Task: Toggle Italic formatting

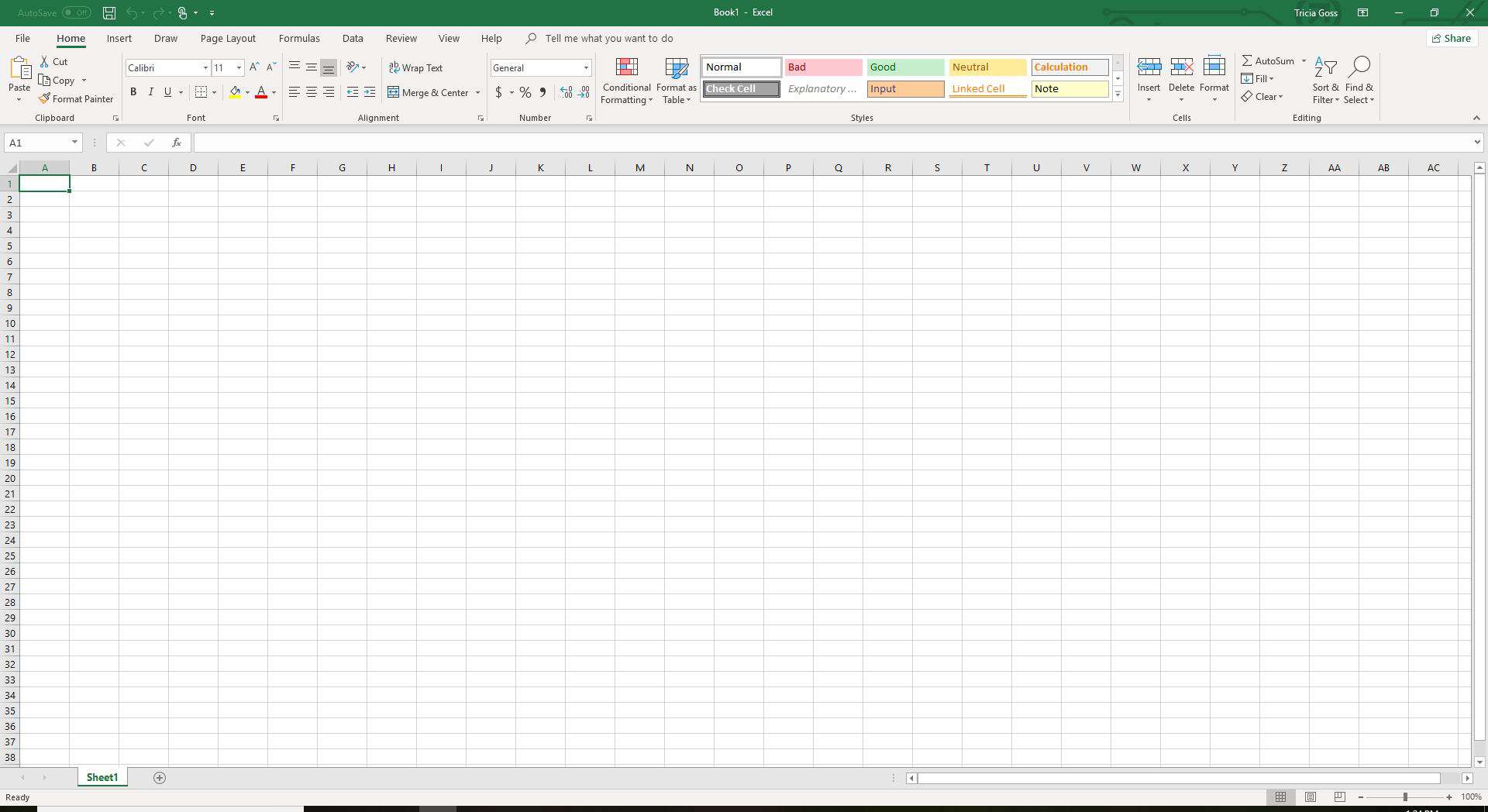Action: click(151, 92)
